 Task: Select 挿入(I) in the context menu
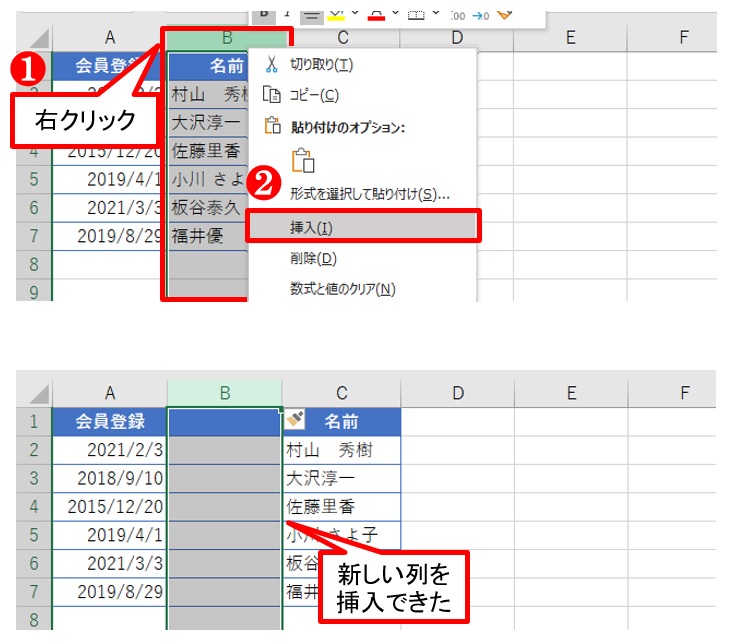pos(363,226)
